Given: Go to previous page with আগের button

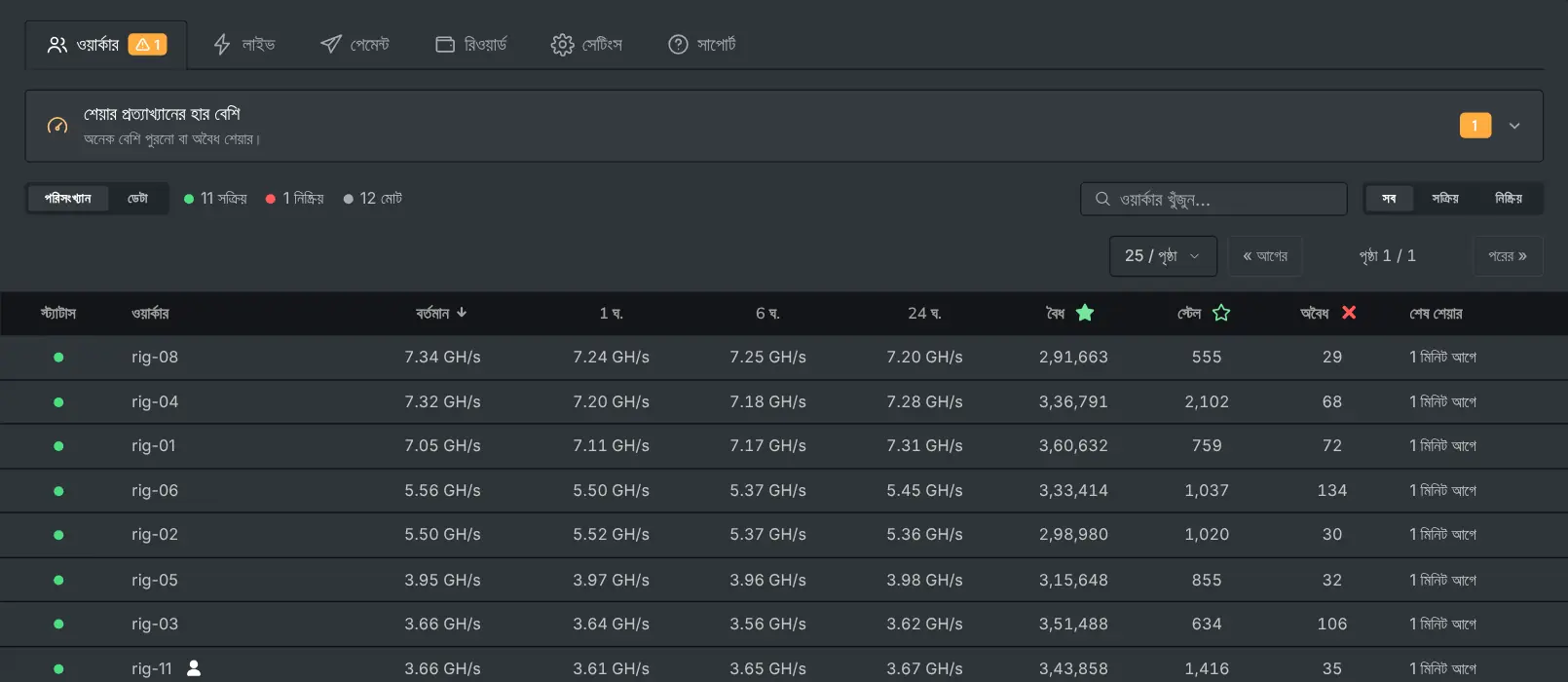Looking at the screenshot, I should (1265, 256).
